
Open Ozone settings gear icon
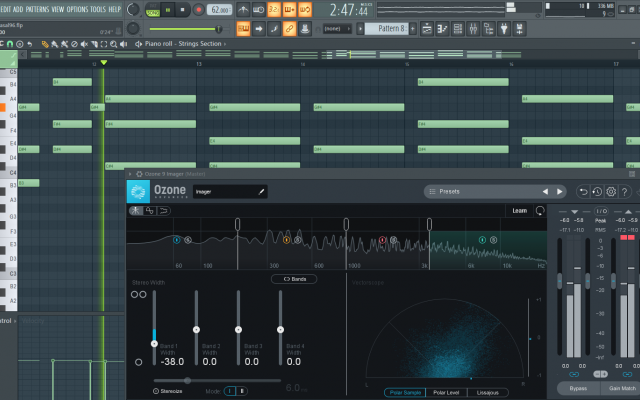coord(611,191)
